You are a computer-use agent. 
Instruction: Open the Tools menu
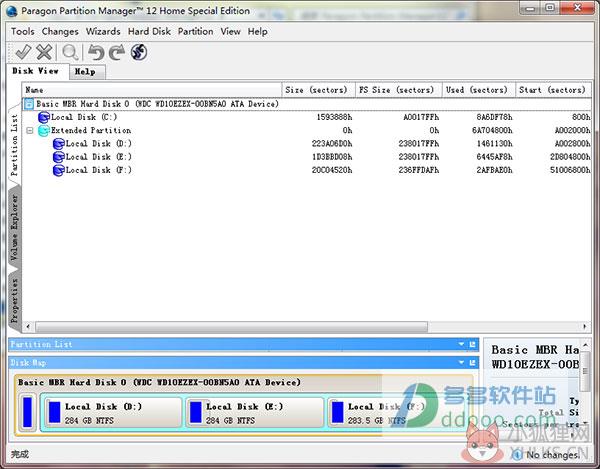pos(23,31)
